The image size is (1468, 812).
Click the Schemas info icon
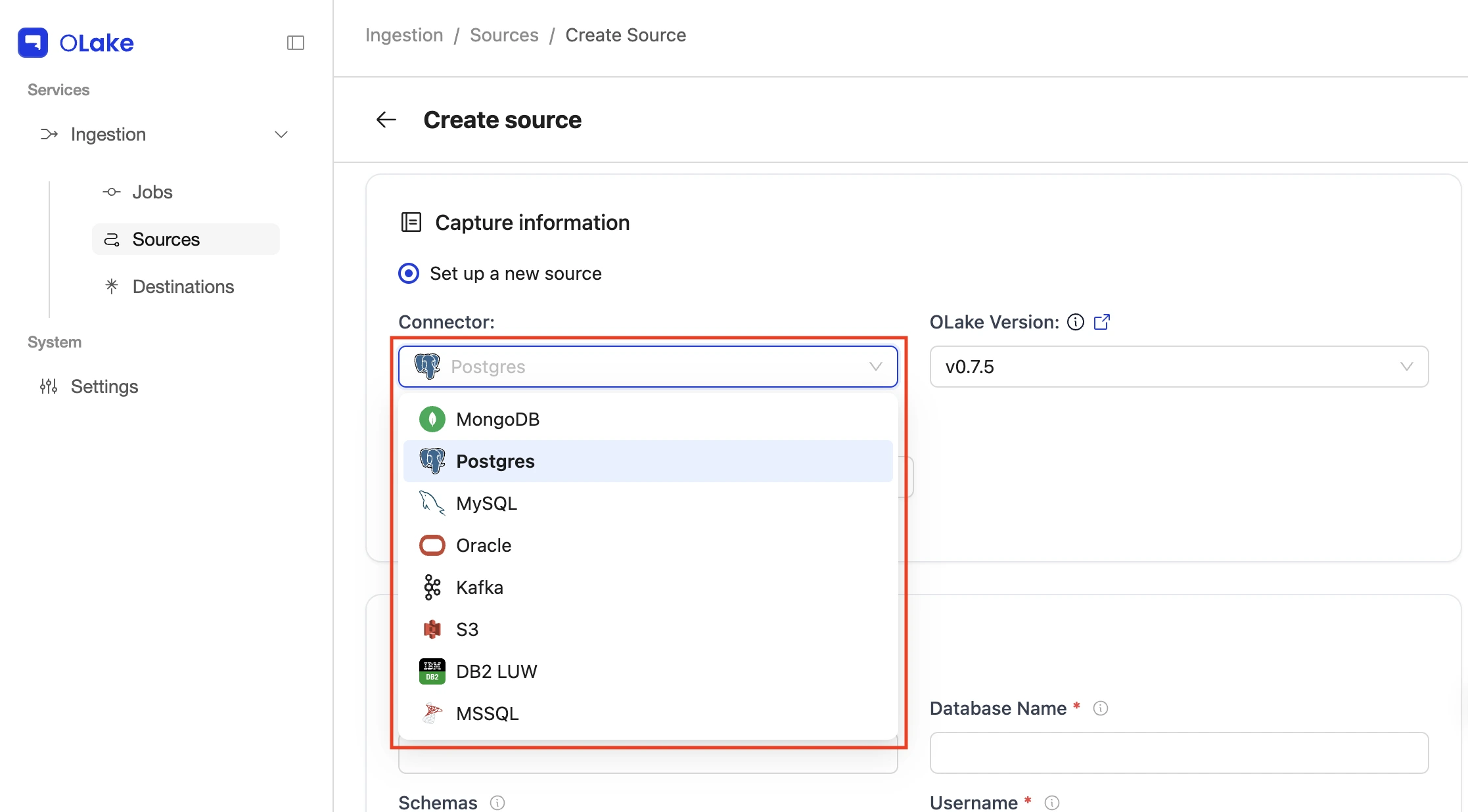click(497, 803)
